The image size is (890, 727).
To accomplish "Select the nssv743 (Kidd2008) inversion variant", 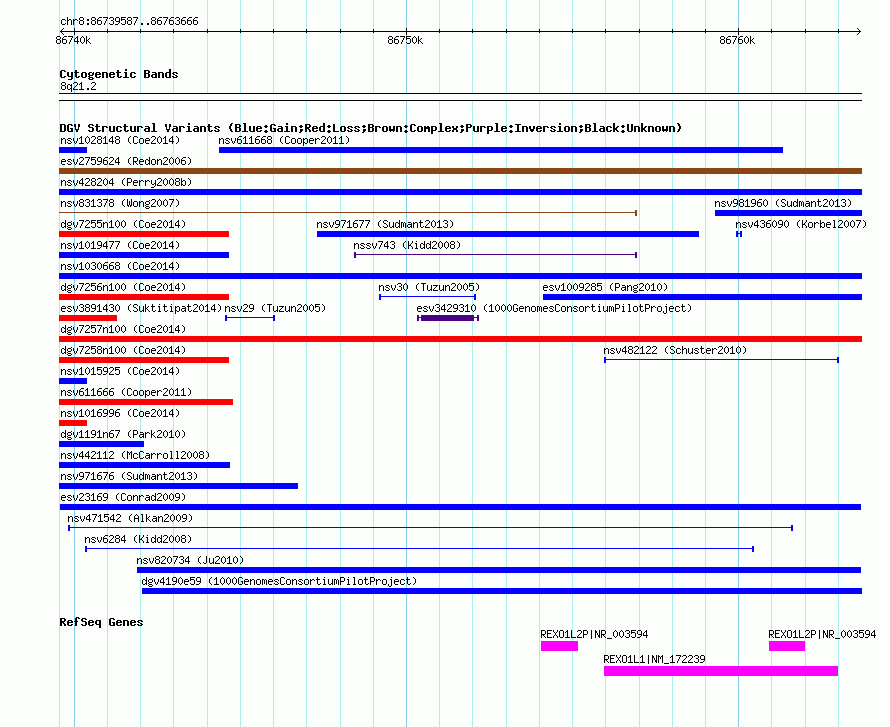I will (x=496, y=255).
